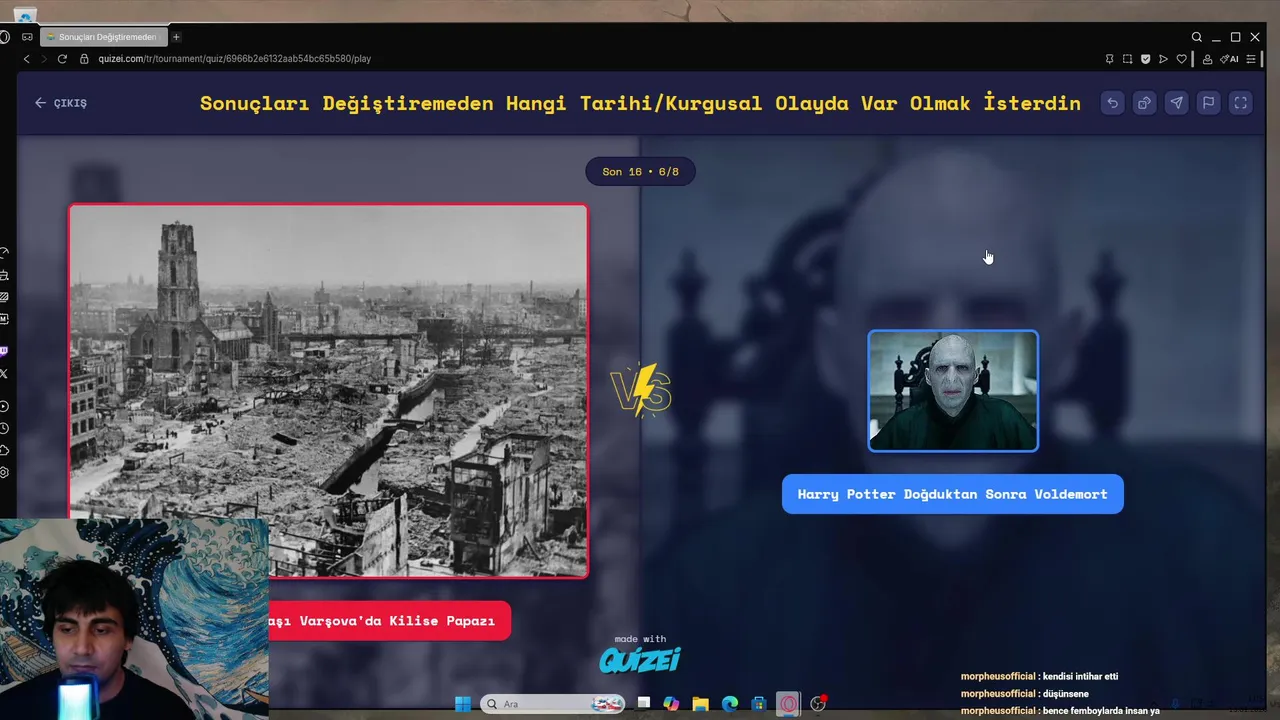Click the Opera GX taskbar icon
This screenshot has height=720, width=1280.
(x=789, y=704)
